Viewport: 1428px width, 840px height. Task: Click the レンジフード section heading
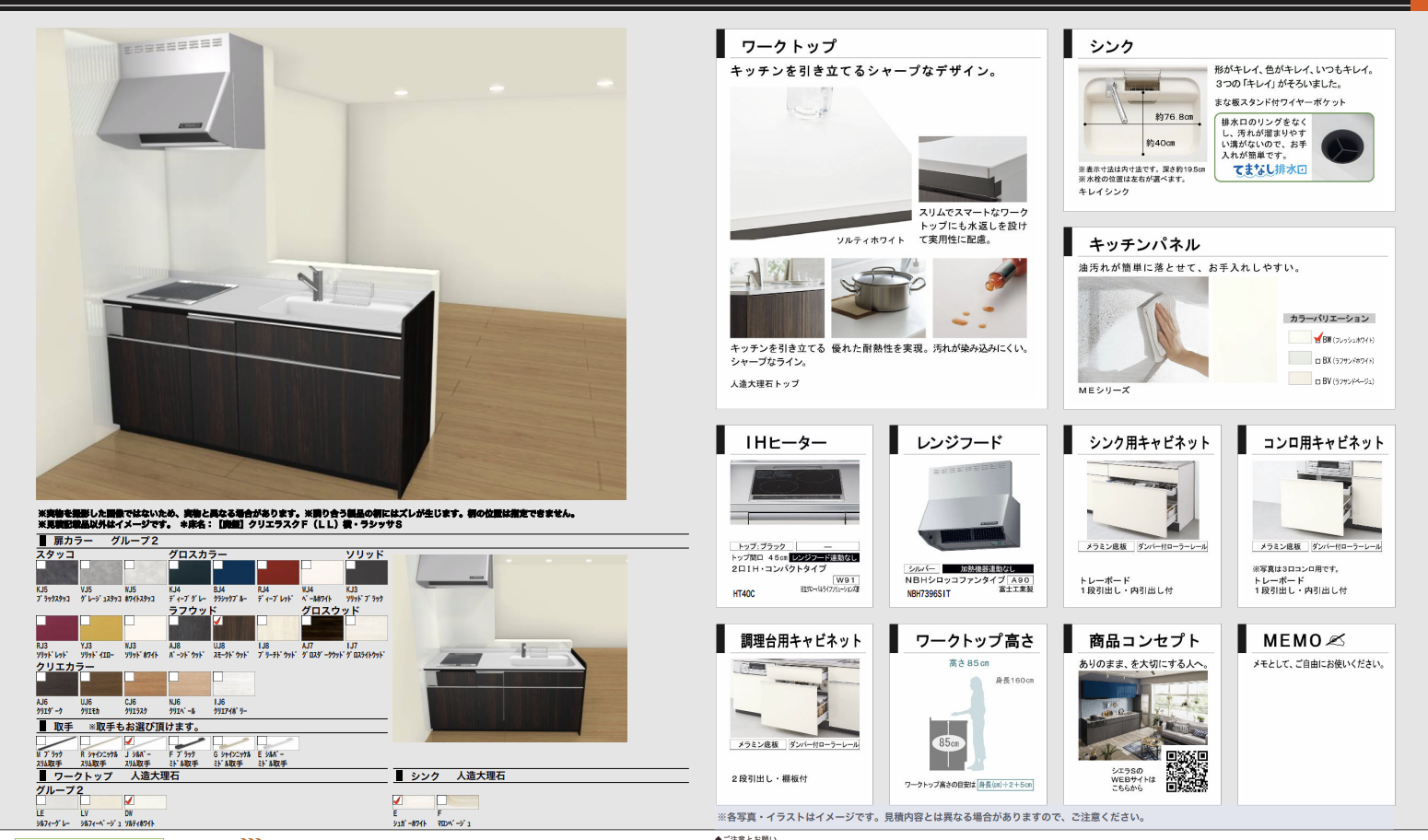[958, 443]
